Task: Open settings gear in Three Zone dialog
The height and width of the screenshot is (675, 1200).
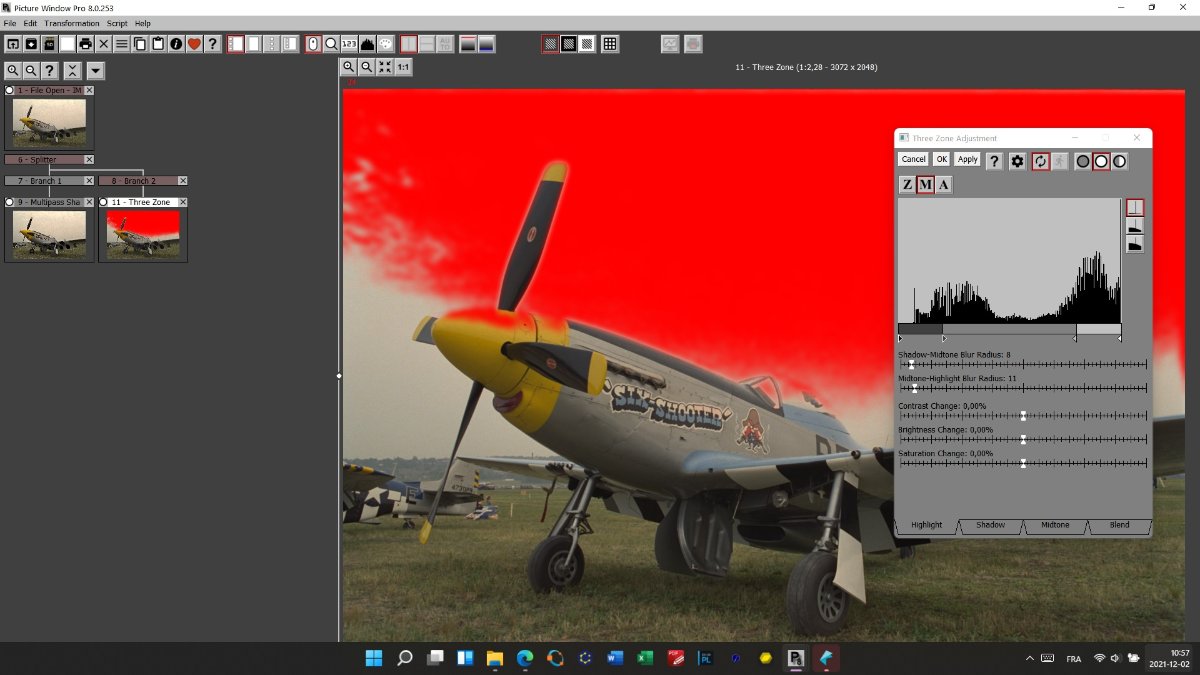Action: pyautogui.click(x=1017, y=161)
